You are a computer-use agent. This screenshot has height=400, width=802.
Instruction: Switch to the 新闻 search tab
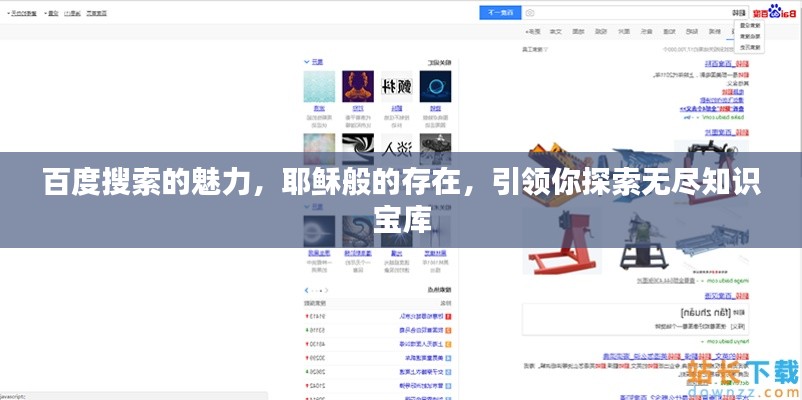pyautogui.click(x=716, y=32)
